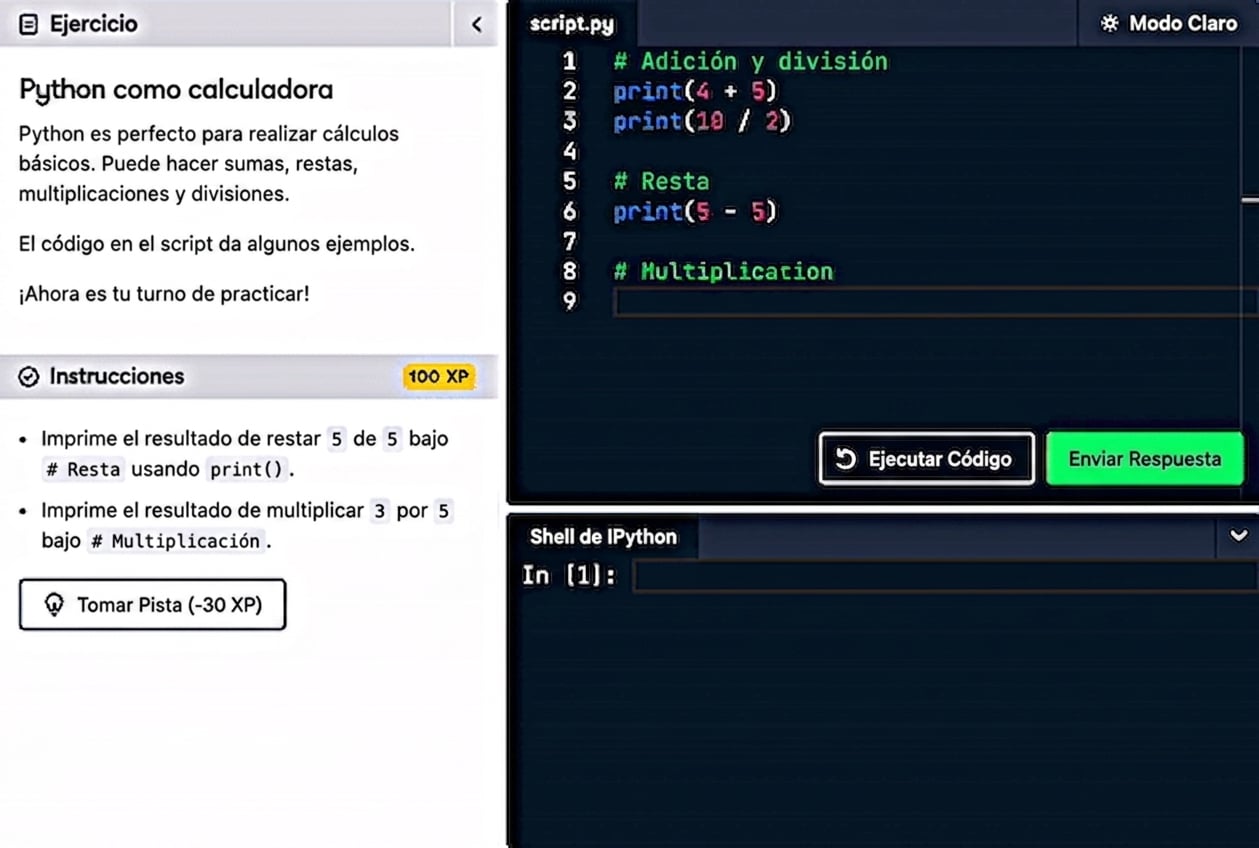Click the reset arrow icon in Ejecutar Código

pyautogui.click(x=846, y=459)
